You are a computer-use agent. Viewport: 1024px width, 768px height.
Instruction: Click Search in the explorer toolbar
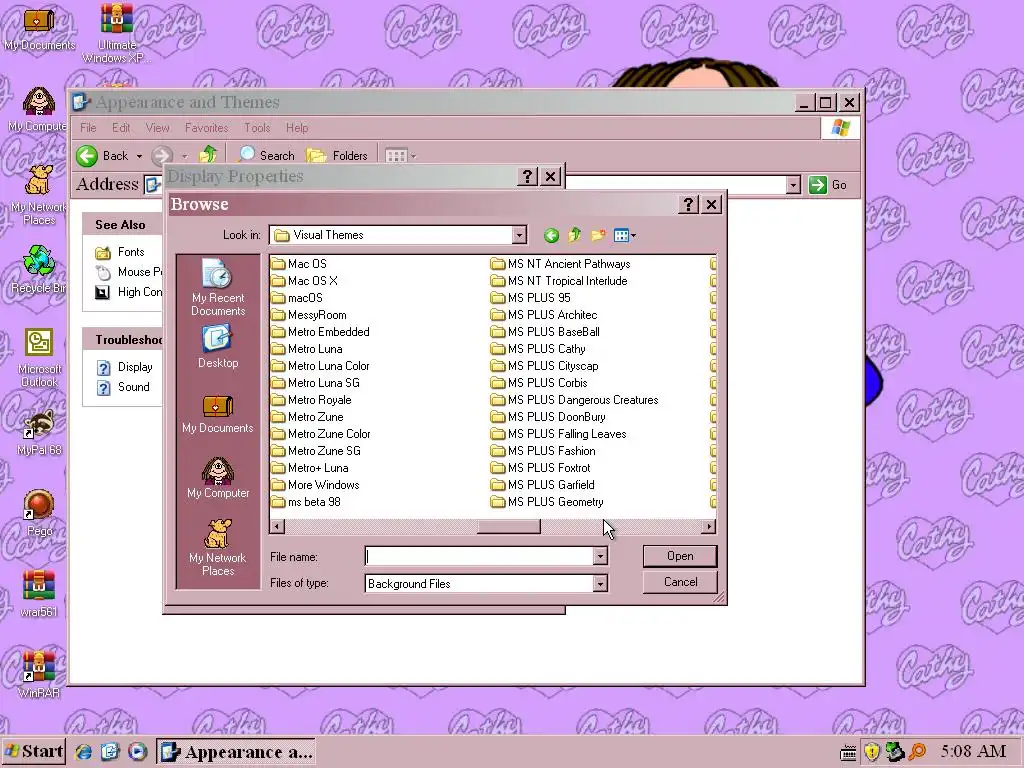[x=266, y=155]
